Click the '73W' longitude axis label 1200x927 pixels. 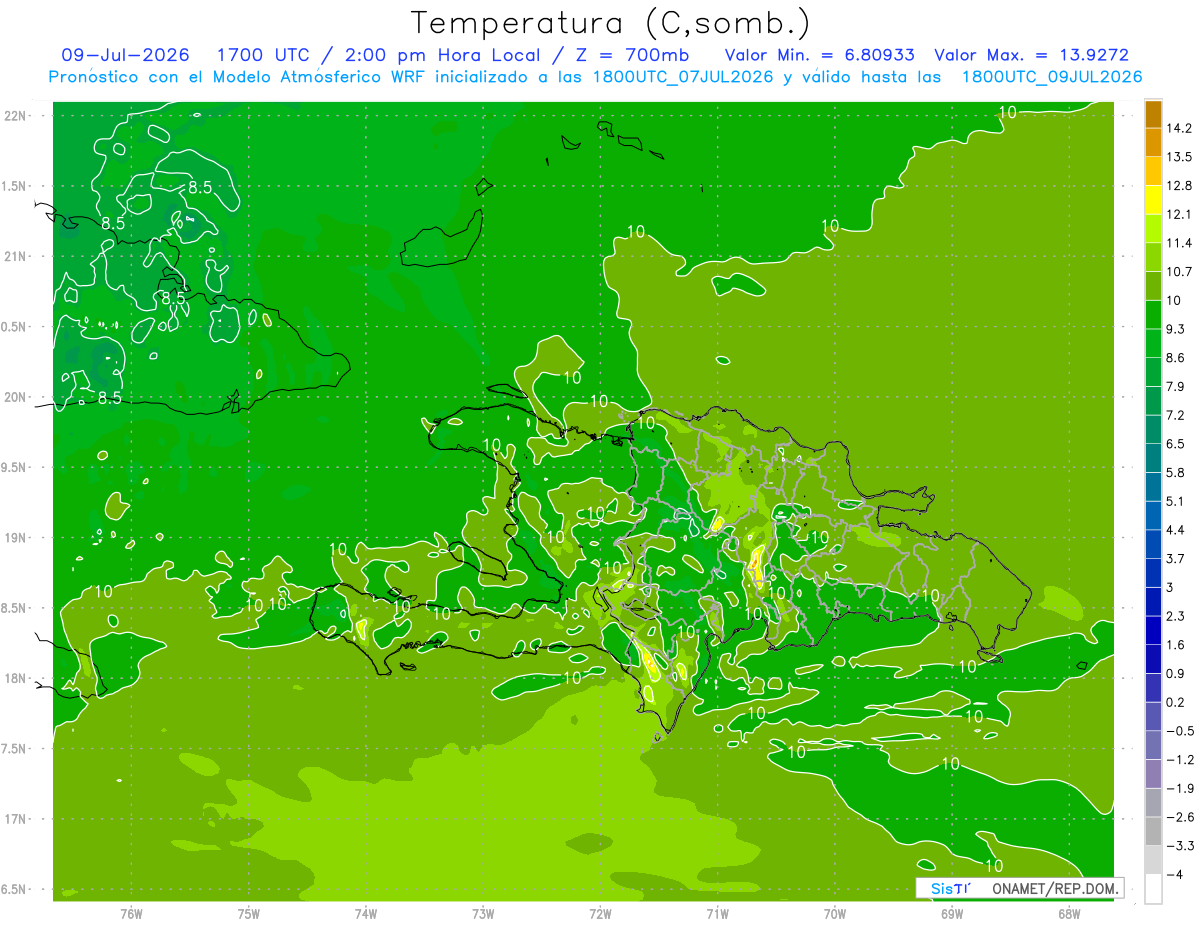[x=483, y=913]
